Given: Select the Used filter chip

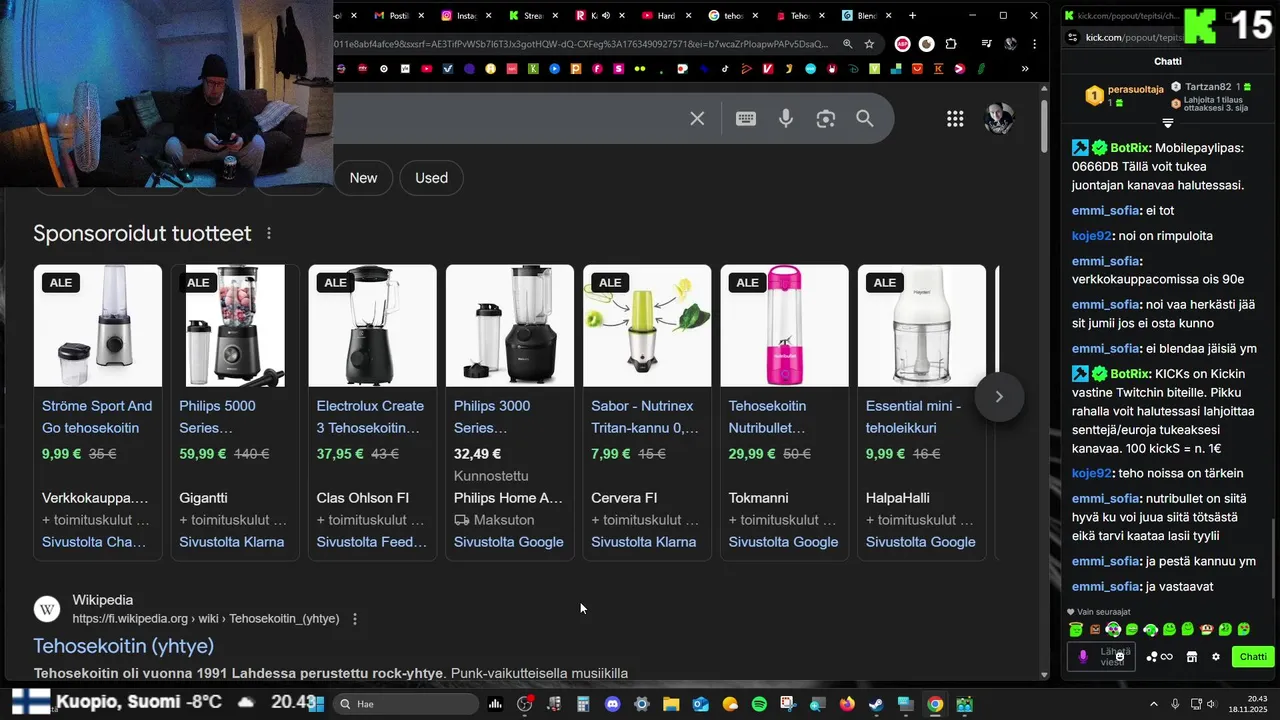Looking at the screenshot, I should tap(431, 178).
